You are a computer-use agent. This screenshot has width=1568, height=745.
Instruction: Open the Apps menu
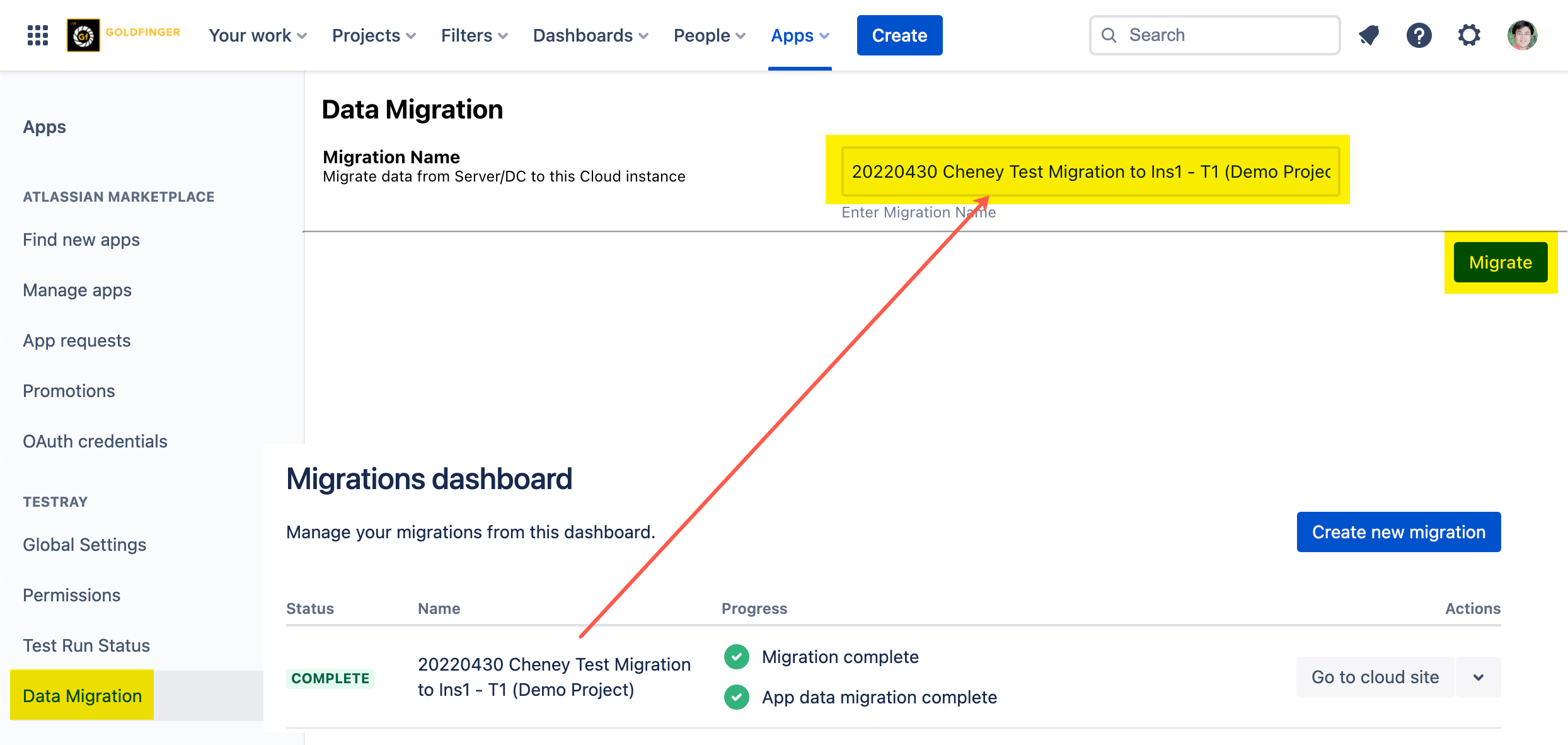click(800, 35)
